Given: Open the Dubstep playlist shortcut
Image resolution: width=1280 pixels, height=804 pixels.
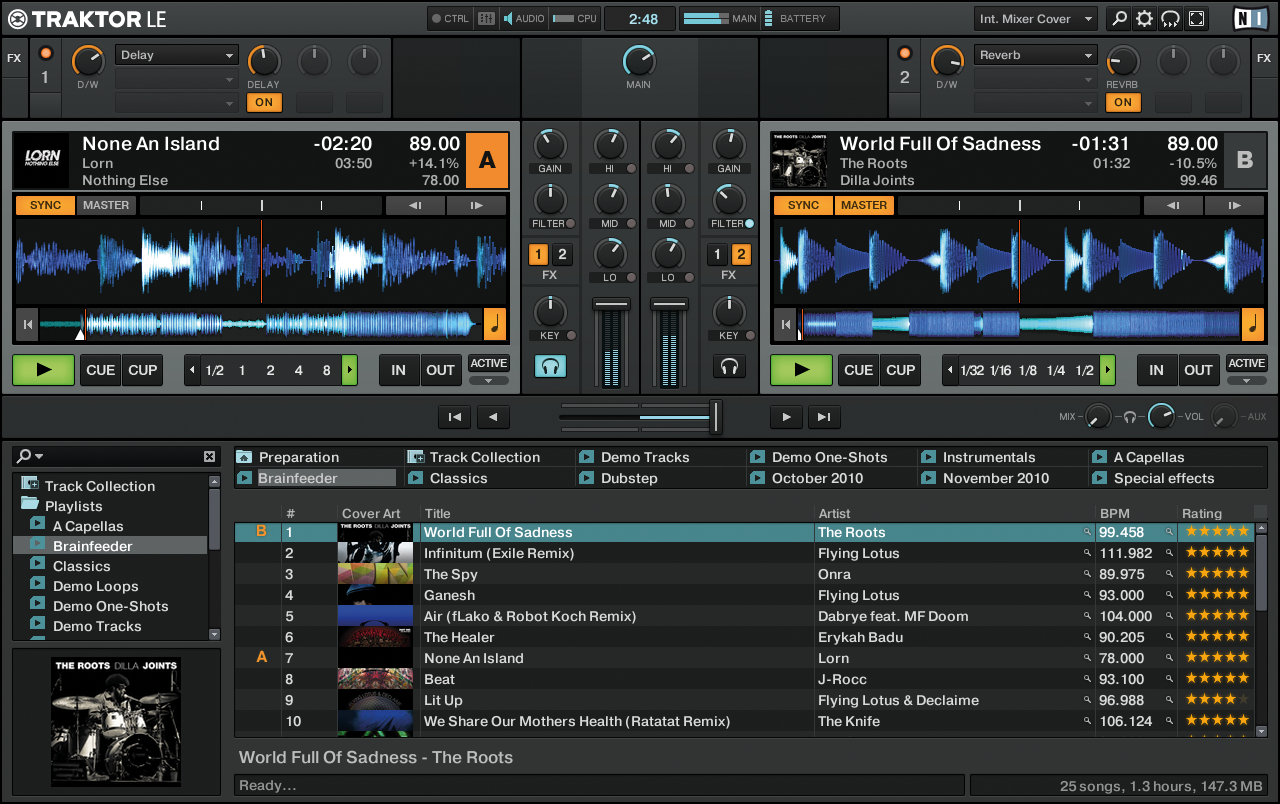Looking at the screenshot, I should pyautogui.click(x=629, y=478).
